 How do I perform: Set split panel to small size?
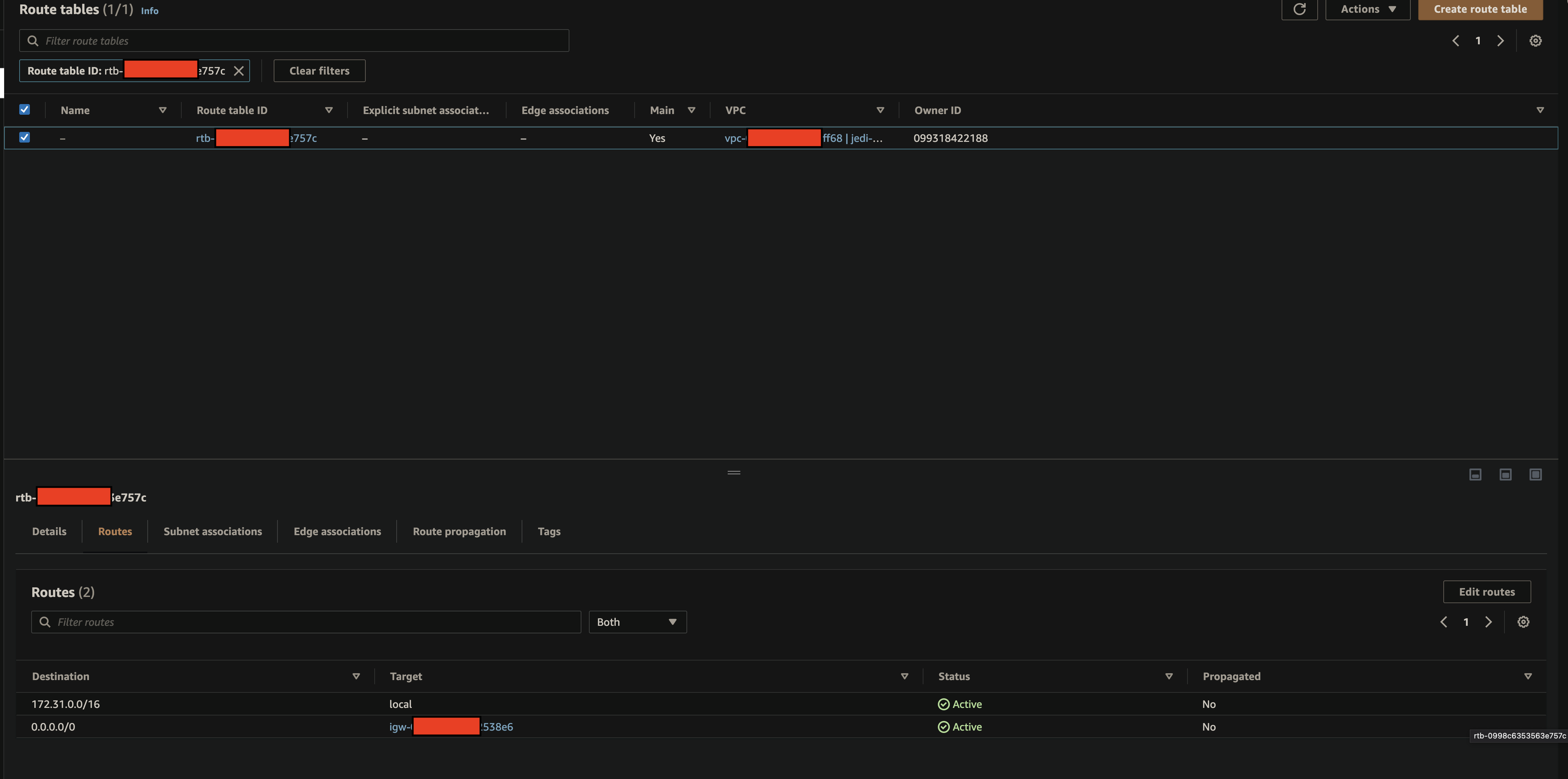point(1475,474)
